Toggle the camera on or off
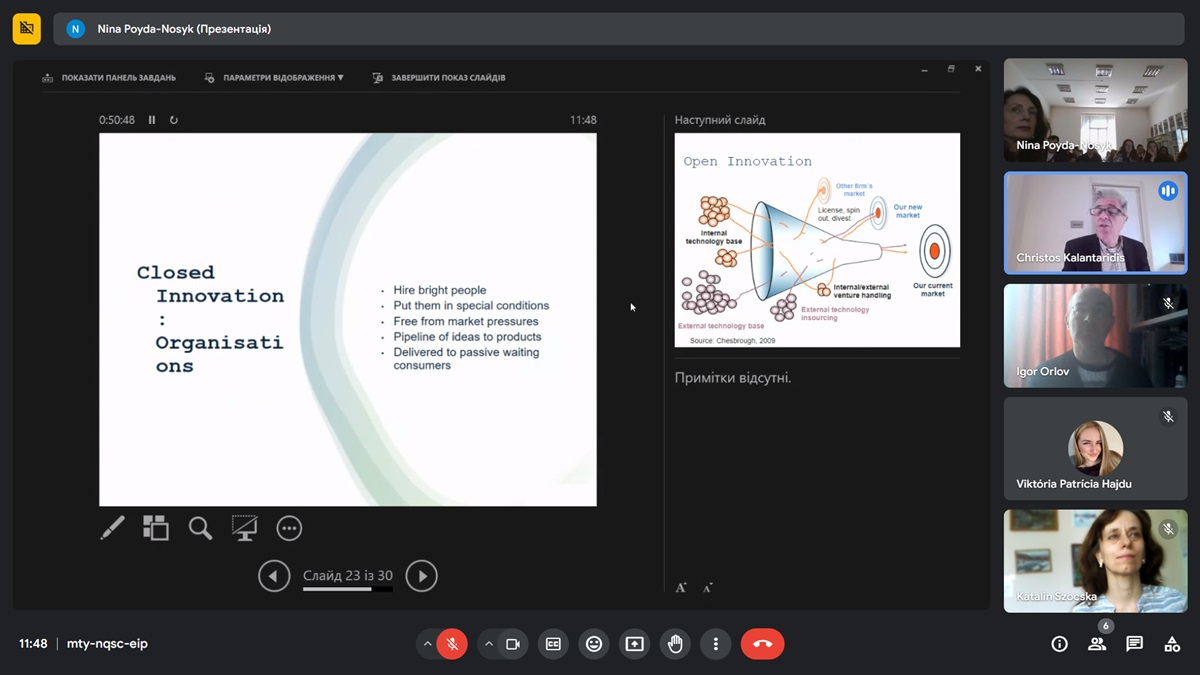 (x=513, y=644)
